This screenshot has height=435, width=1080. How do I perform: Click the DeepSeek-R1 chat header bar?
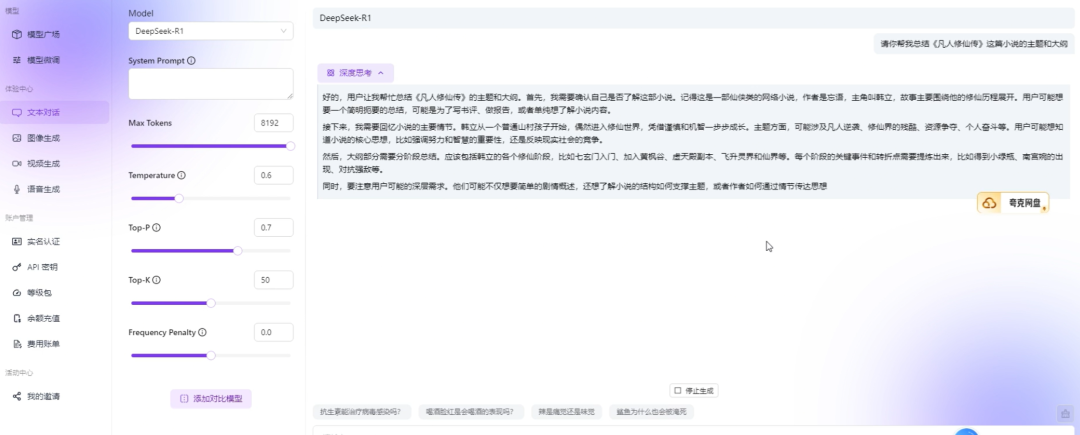[x=693, y=18]
